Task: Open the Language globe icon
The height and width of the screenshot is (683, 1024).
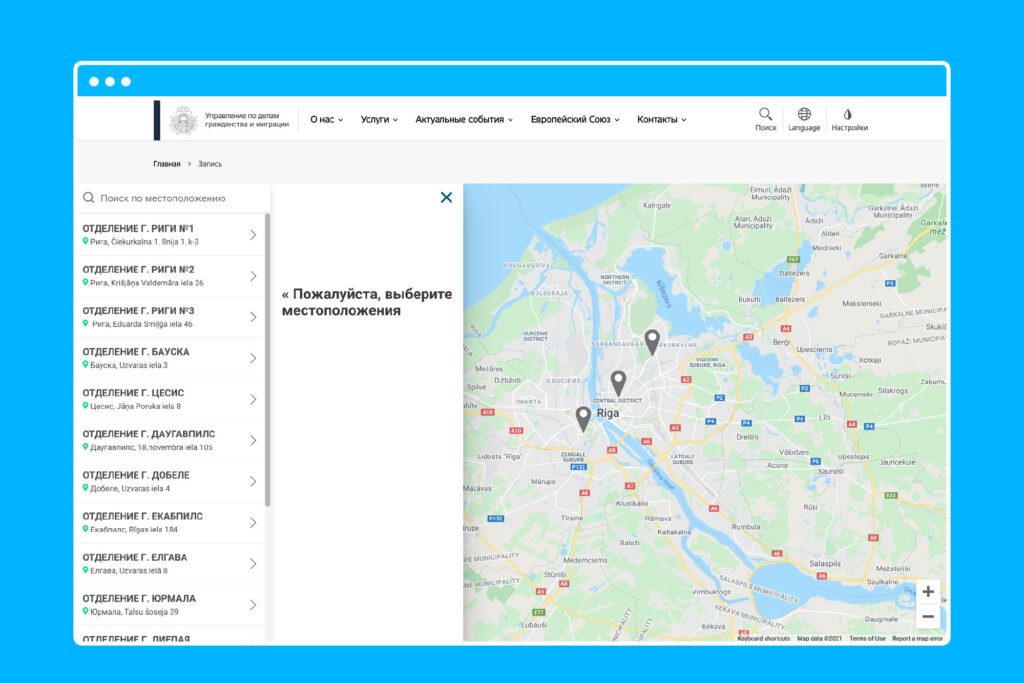Action: coord(804,114)
